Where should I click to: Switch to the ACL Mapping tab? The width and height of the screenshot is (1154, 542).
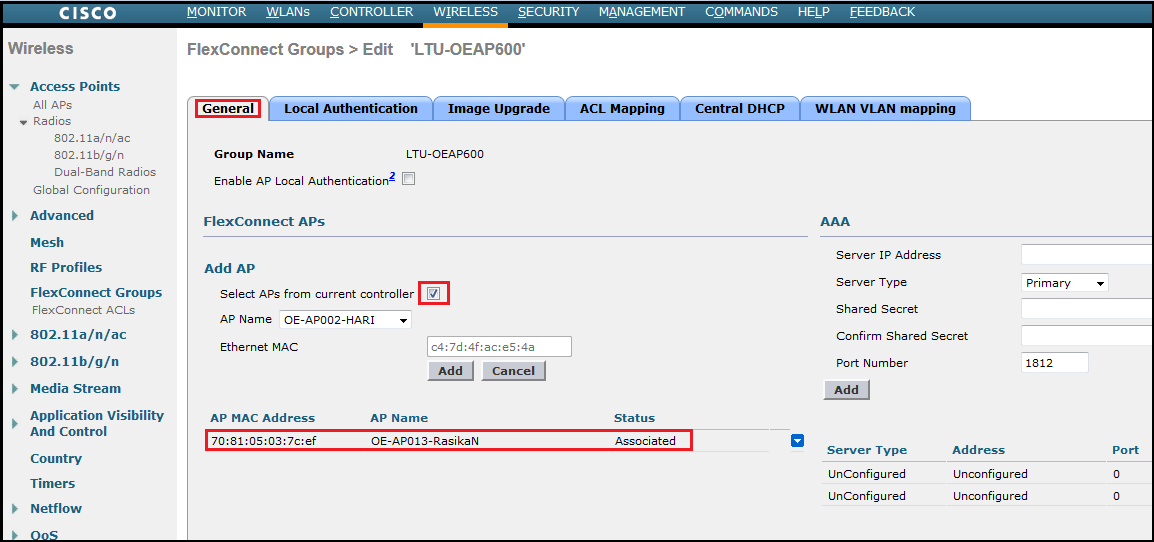[x=622, y=109]
